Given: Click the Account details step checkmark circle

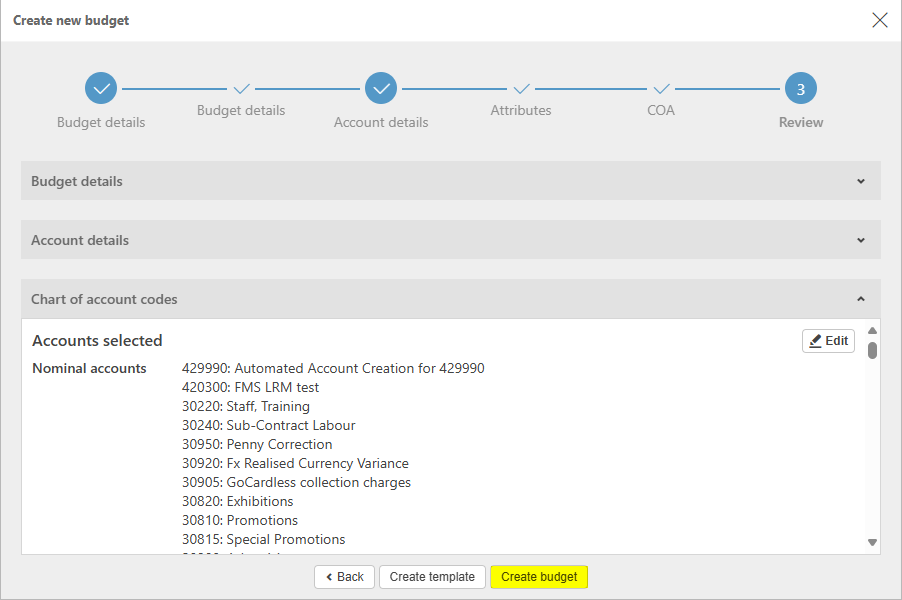Looking at the screenshot, I should [x=381, y=89].
